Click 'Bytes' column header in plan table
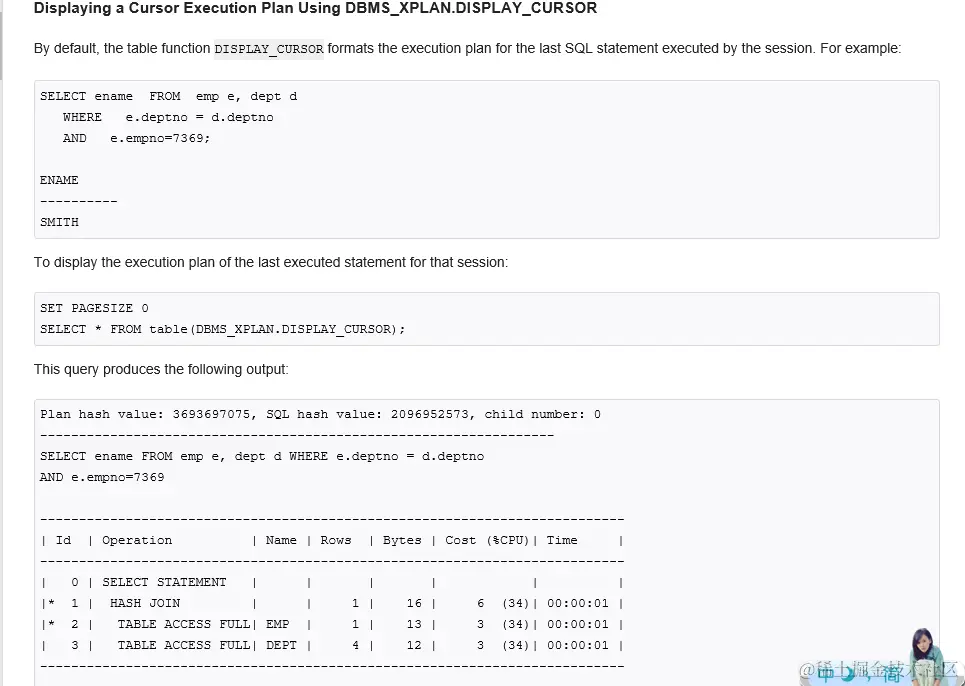 coord(402,540)
